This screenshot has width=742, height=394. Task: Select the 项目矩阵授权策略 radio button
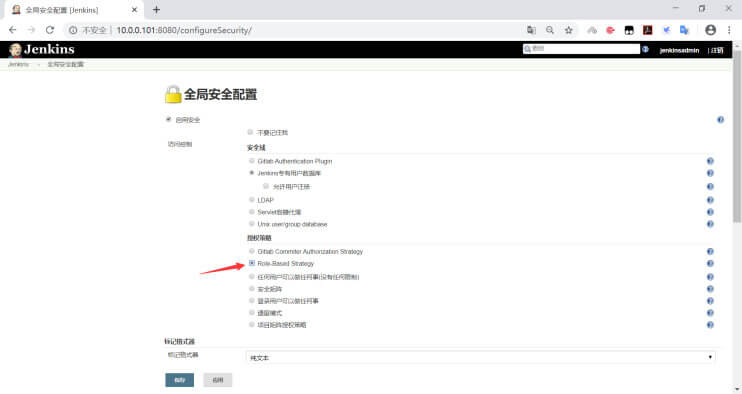coord(252,324)
